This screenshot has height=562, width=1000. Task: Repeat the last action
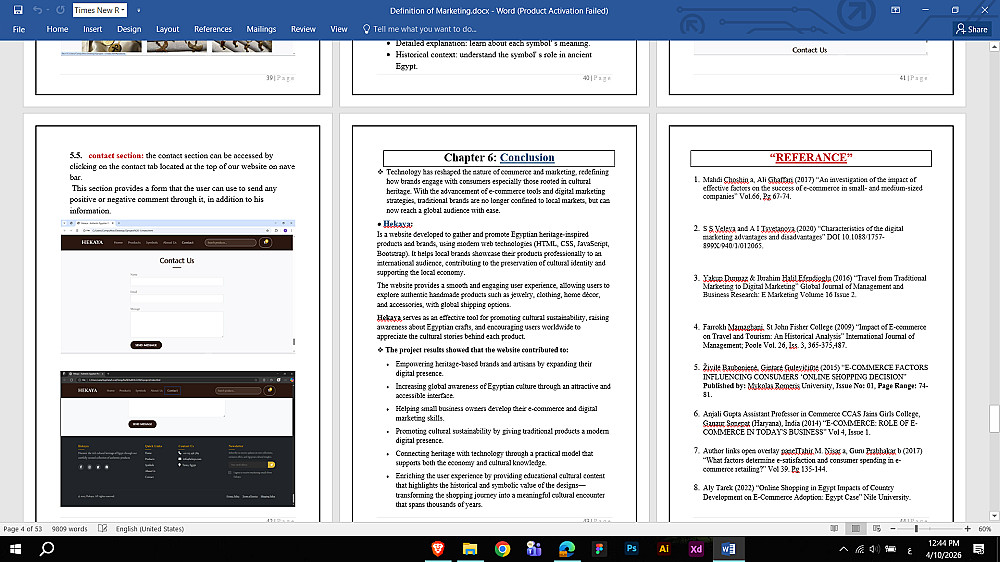pos(61,10)
